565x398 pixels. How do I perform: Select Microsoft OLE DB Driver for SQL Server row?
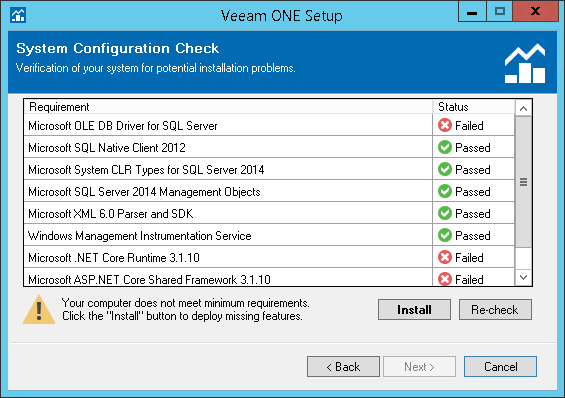(x=269, y=125)
